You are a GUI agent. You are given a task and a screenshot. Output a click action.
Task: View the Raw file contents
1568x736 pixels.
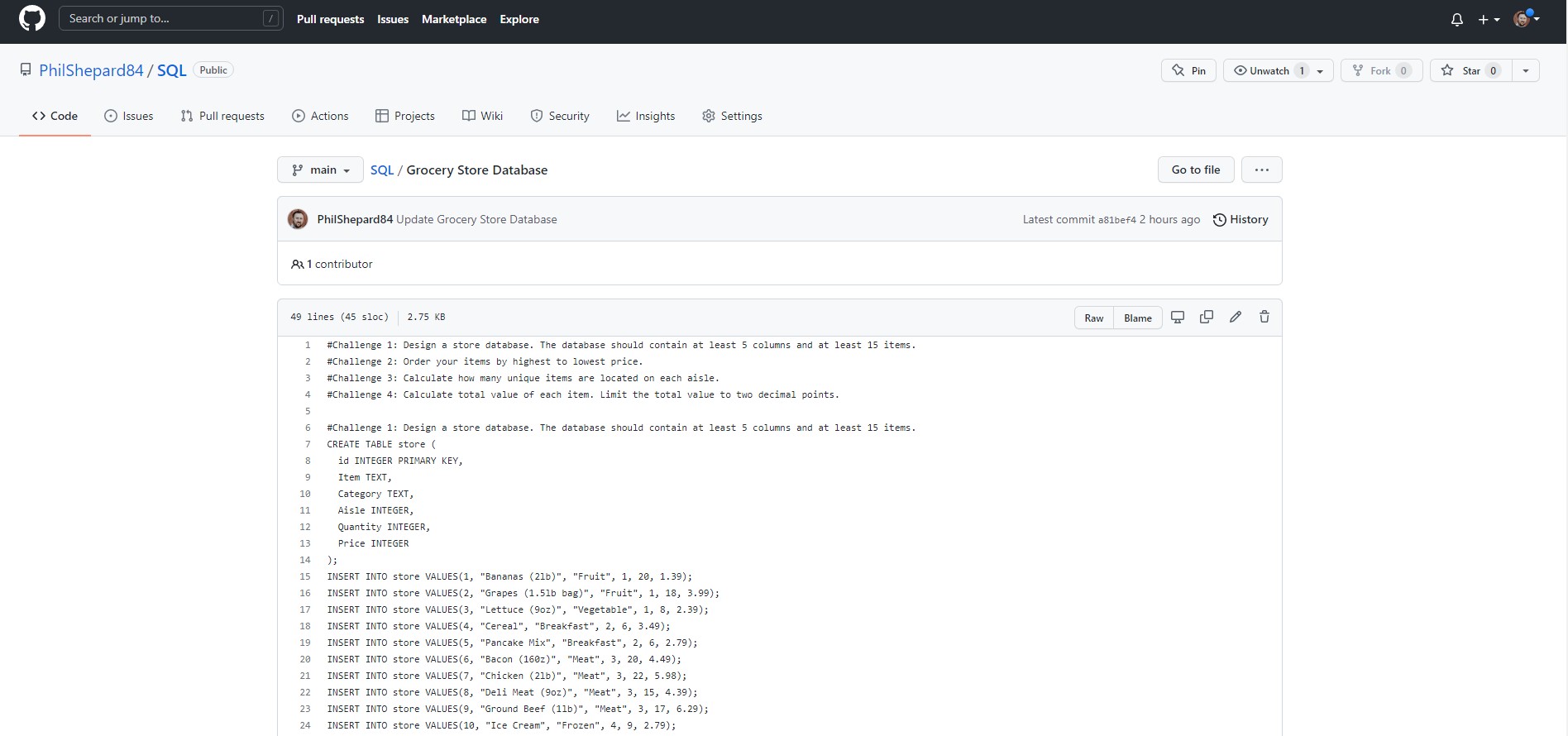pos(1093,318)
